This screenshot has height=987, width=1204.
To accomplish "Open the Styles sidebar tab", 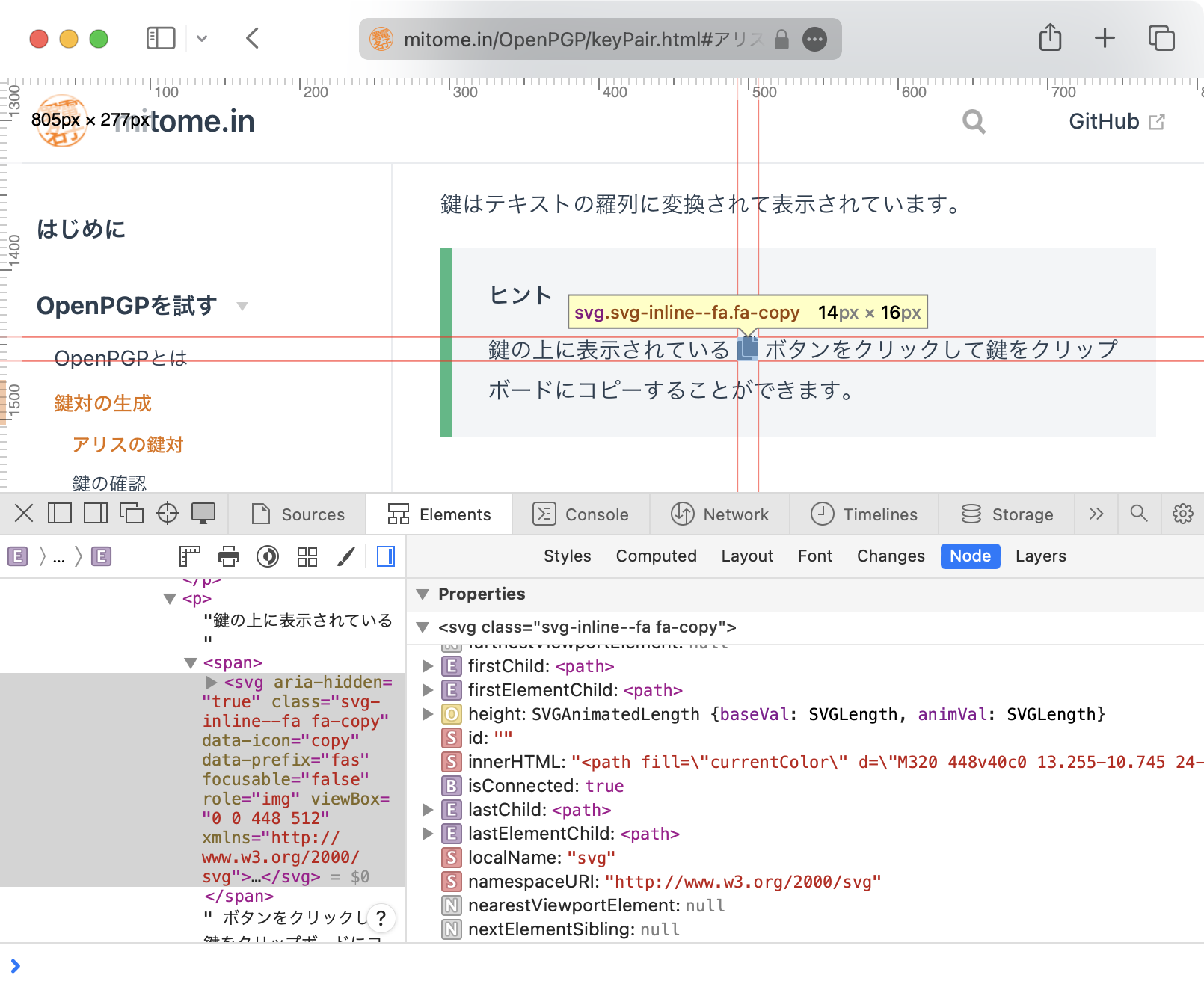I will click(568, 556).
